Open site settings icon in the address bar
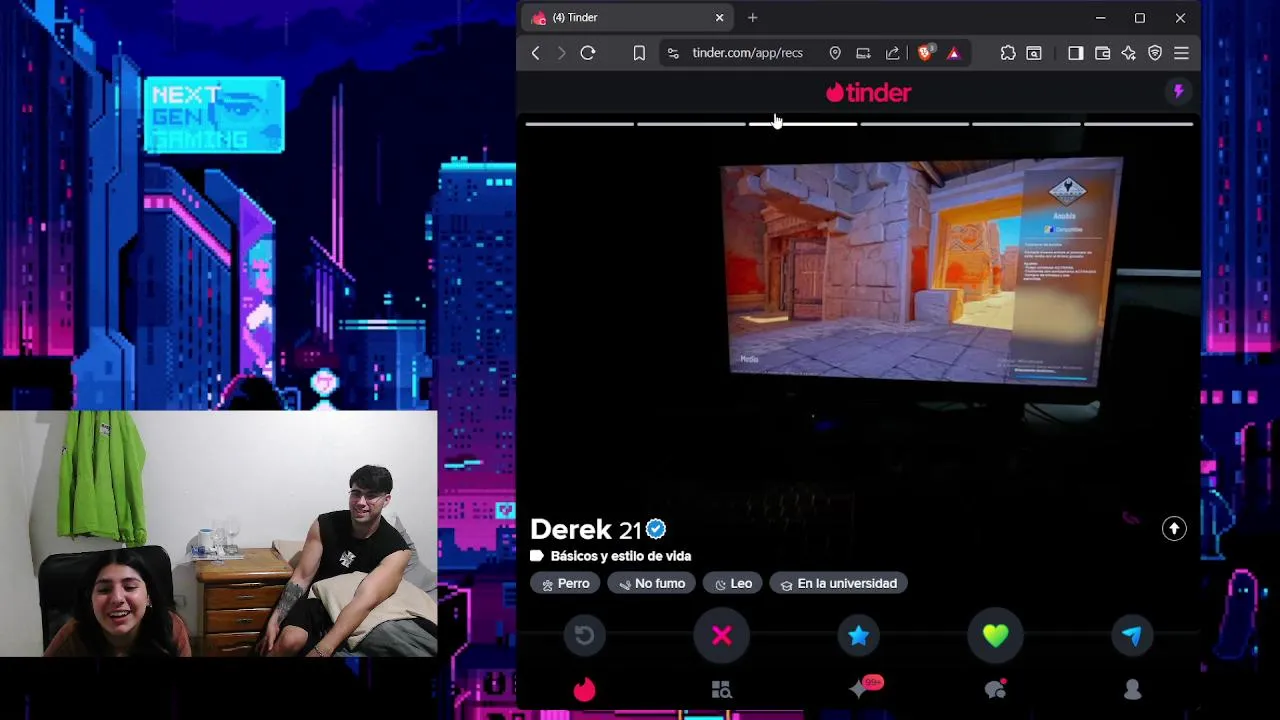The image size is (1280, 720). click(673, 53)
